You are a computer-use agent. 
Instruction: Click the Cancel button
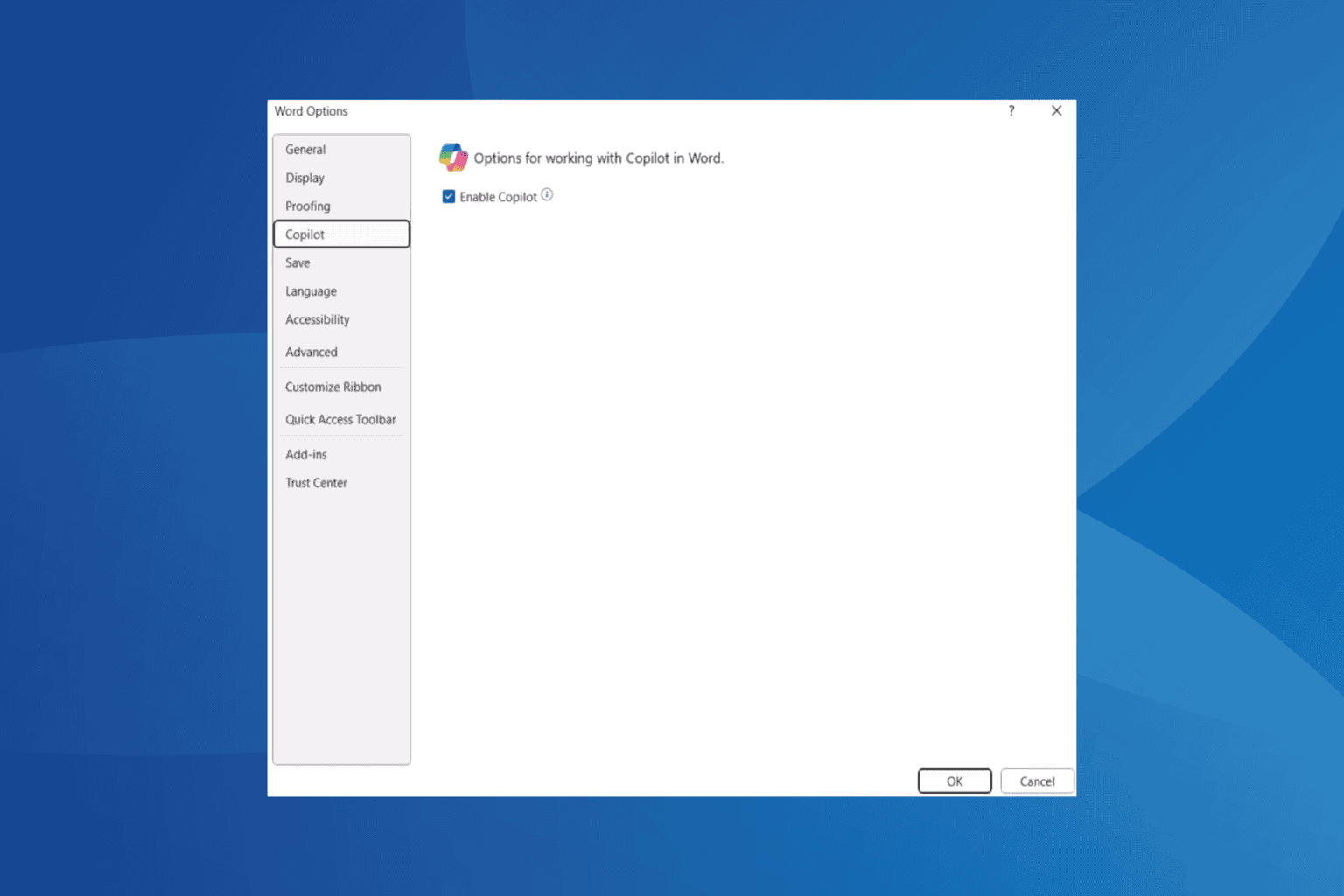[x=1037, y=781]
